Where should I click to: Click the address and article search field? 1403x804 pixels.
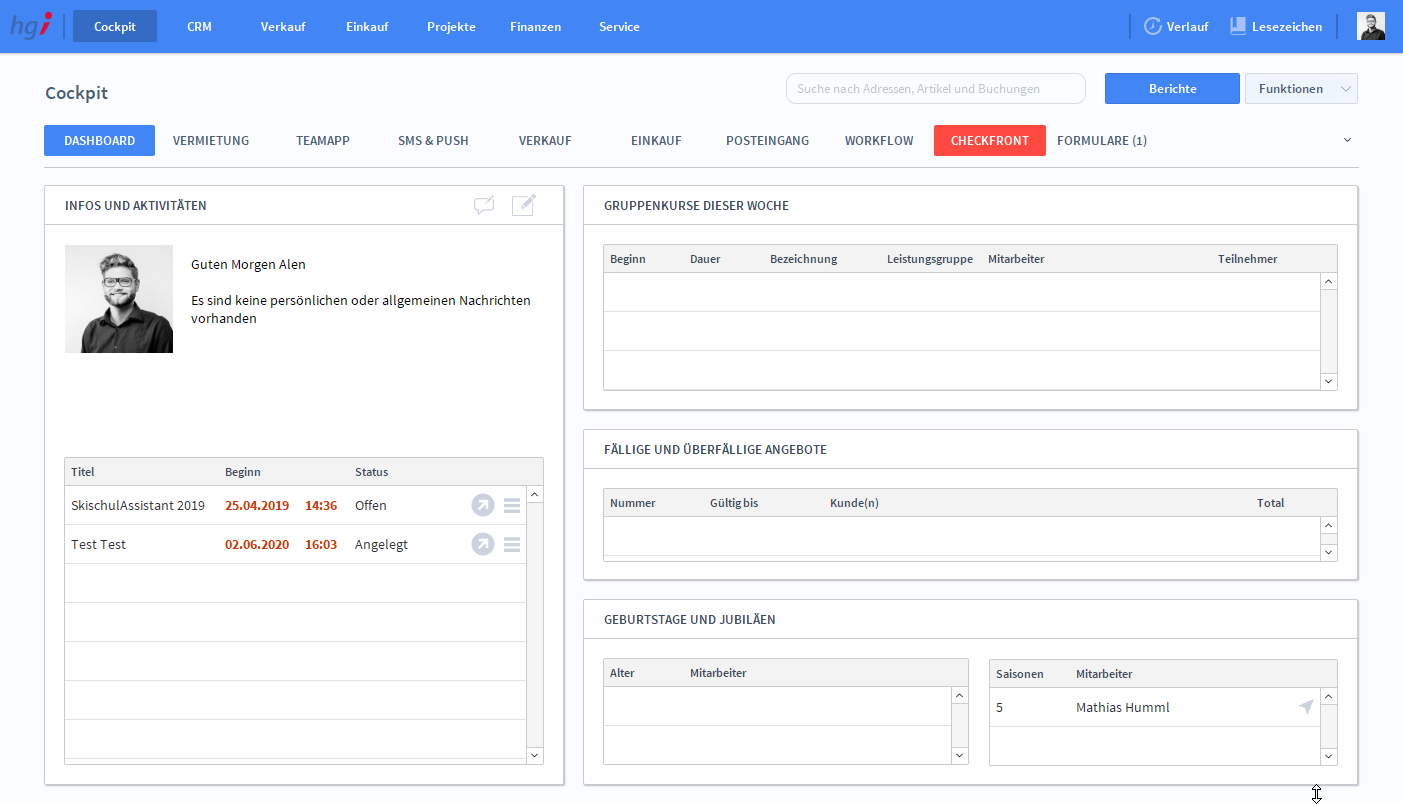pyautogui.click(x=935, y=89)
